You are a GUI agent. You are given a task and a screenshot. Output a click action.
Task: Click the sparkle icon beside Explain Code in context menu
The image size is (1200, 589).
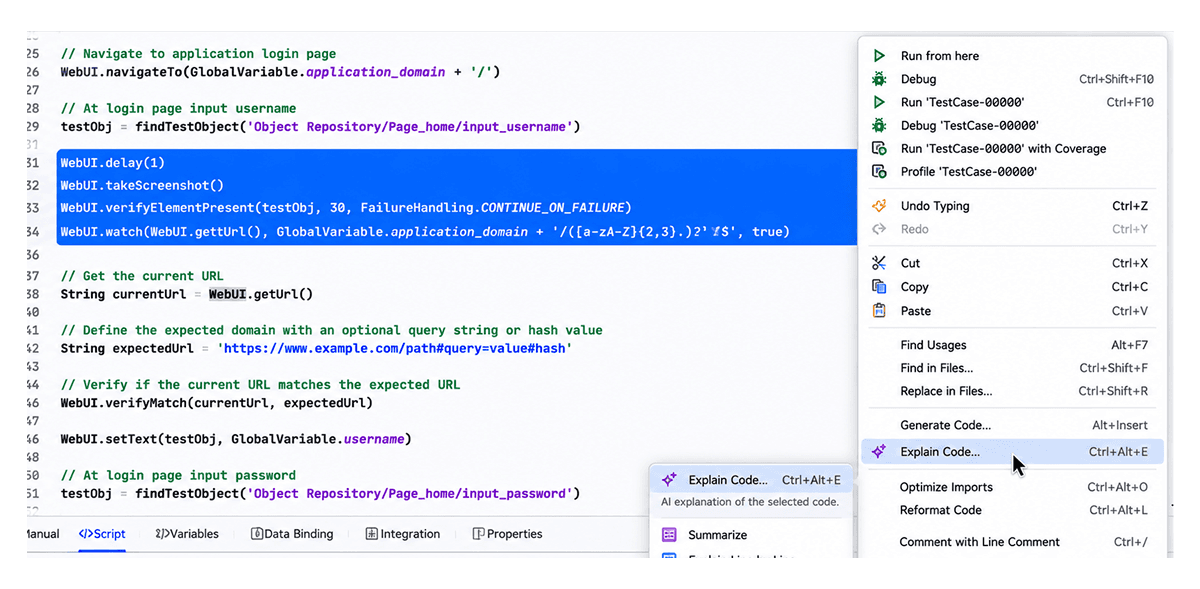[x=879, y=452]
